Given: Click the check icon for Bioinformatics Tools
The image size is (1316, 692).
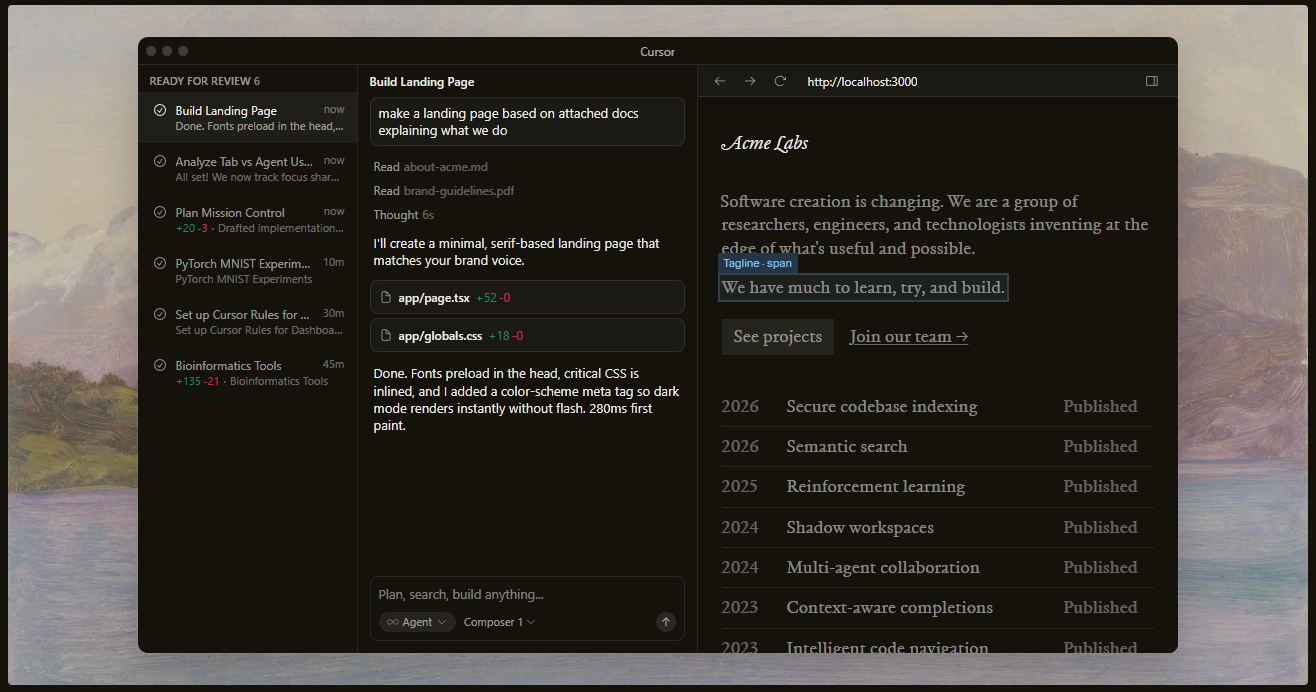Looking at the screenshot, I should click(x=160, y=366).
